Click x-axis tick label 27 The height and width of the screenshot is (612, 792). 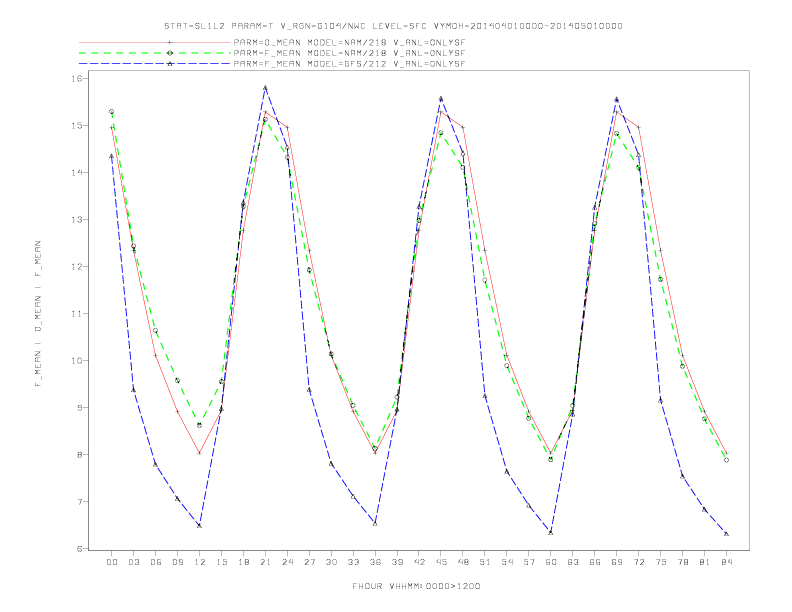[x=310, y=562]
